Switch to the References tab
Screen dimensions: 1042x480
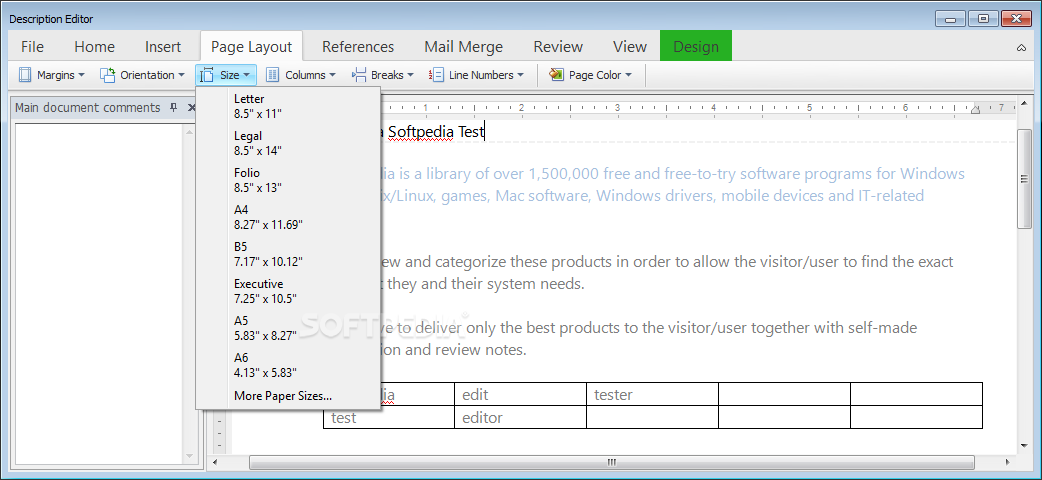tap(358, 47)
